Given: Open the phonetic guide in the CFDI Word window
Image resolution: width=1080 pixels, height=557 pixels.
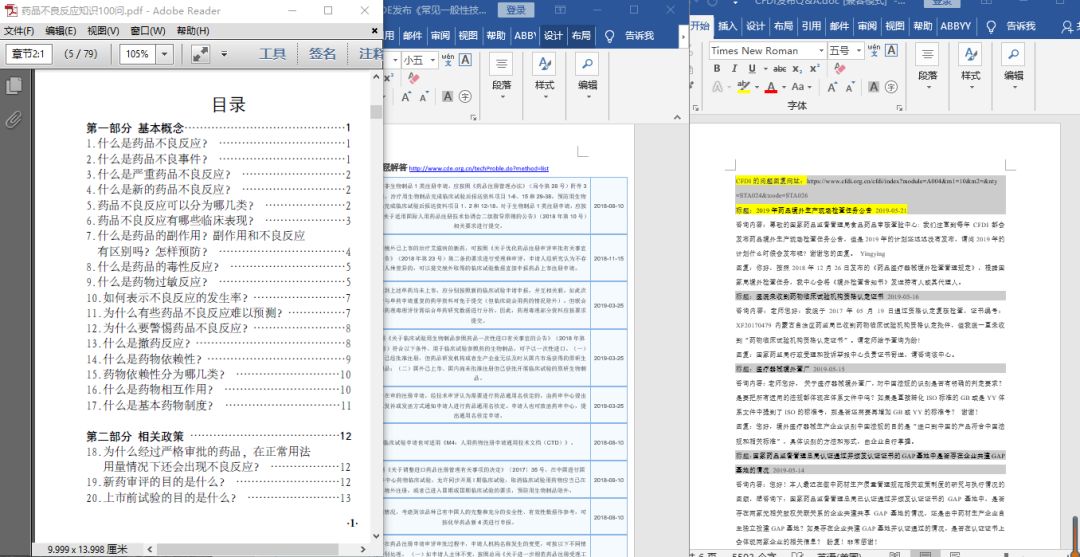Looking at the screenshot, I should click(873, 50).
